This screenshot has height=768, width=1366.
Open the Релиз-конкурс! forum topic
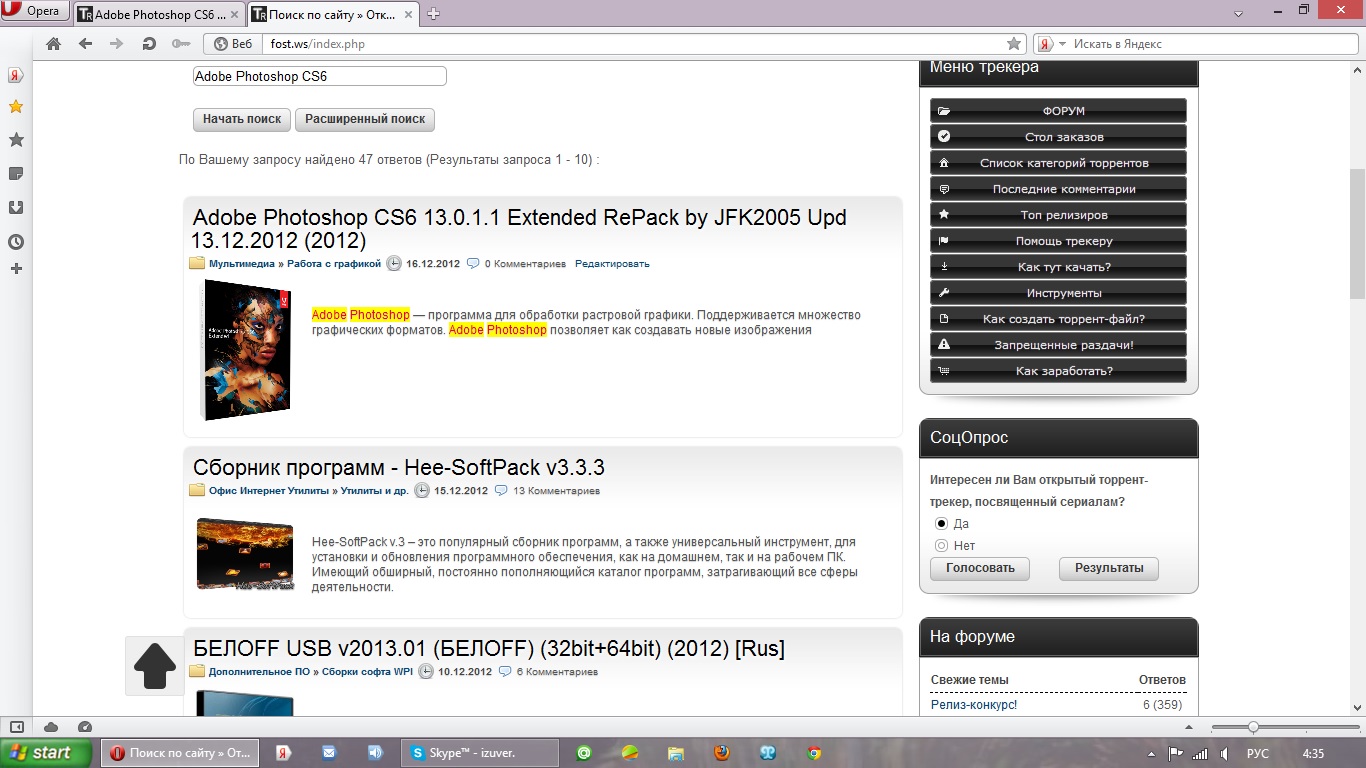(x=974, y=705)
